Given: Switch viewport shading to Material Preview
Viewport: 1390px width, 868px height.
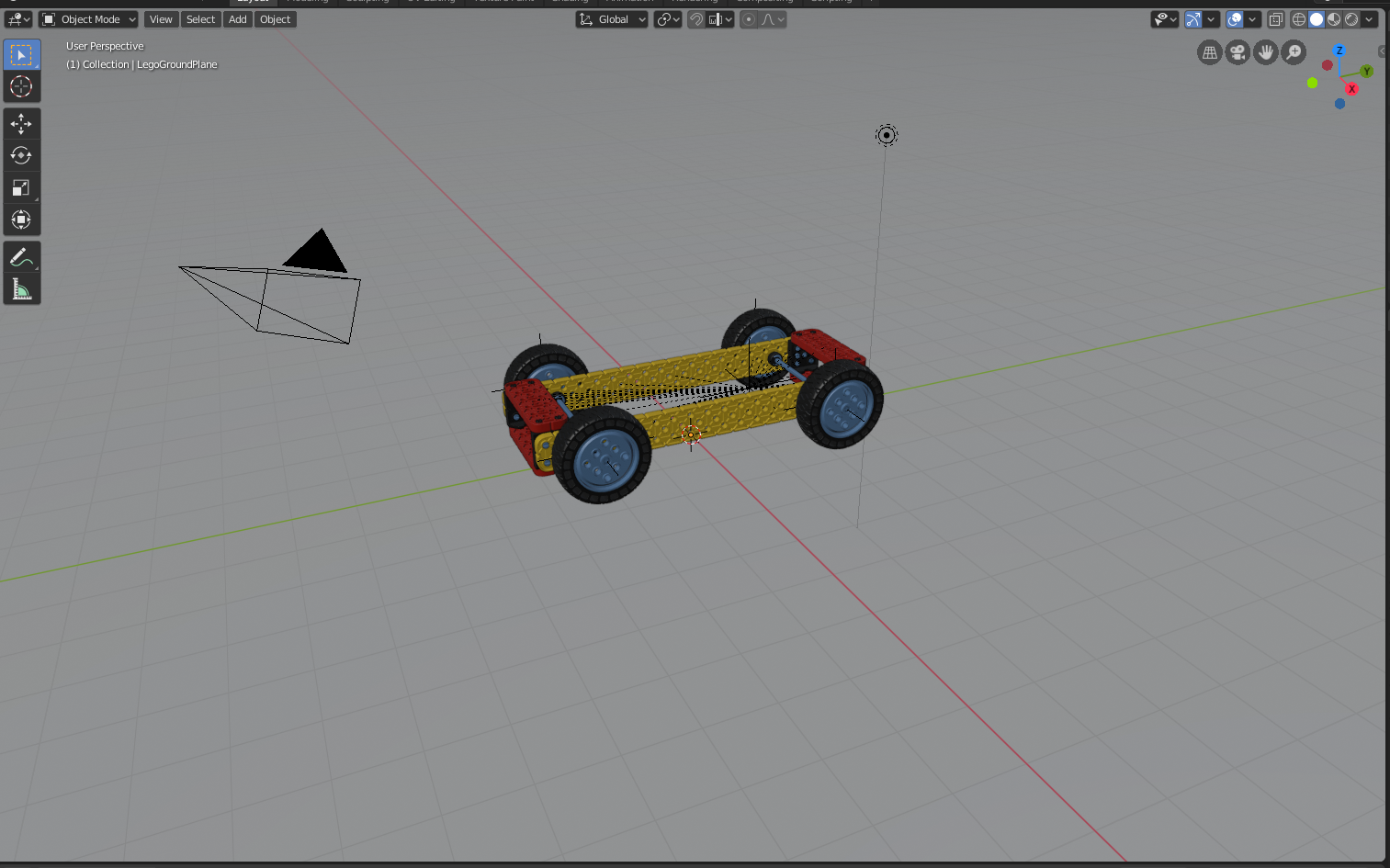Looking at the screenshot, I should point(1334,19).
